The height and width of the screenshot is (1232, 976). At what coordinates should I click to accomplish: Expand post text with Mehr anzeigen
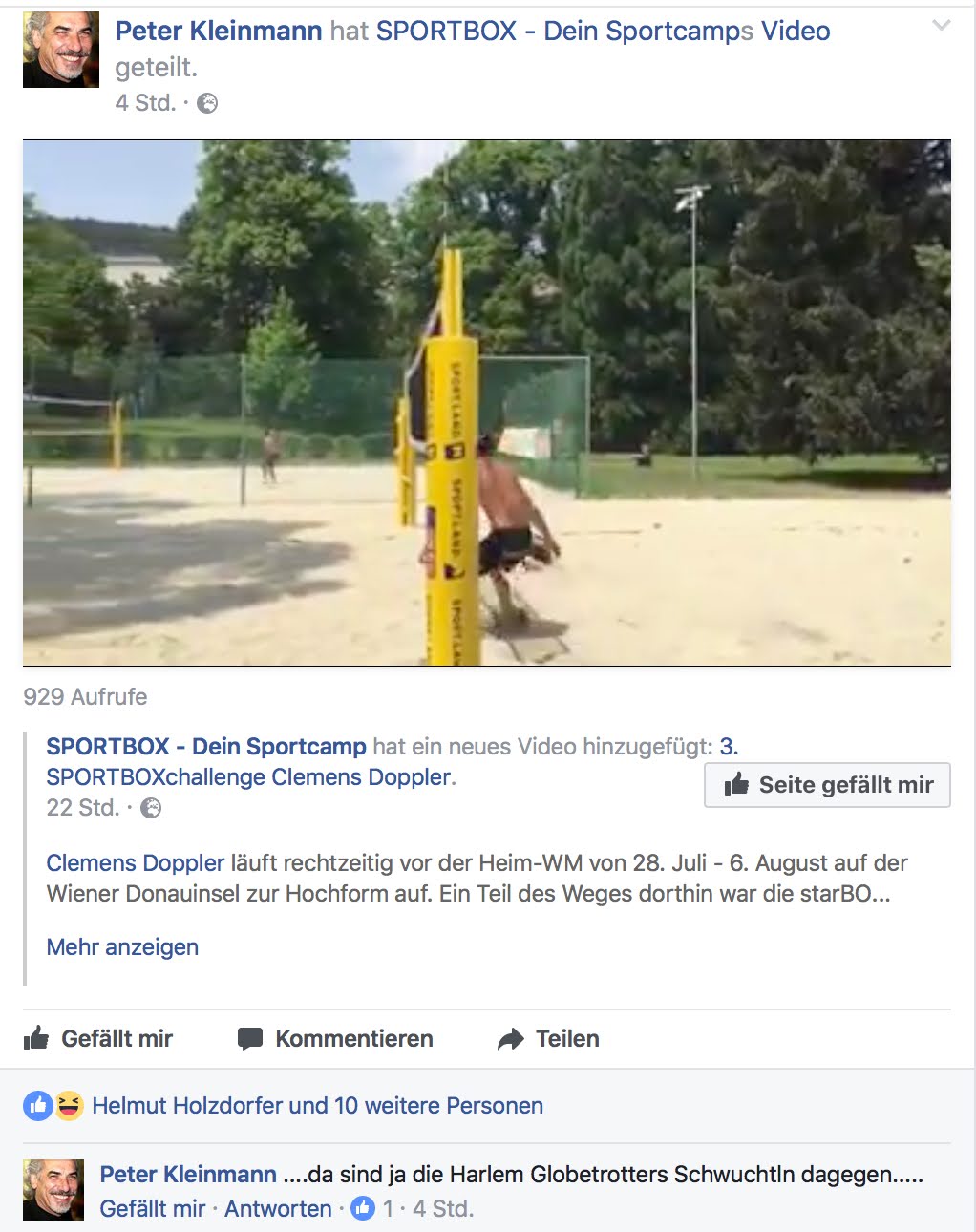click(122, 946)
